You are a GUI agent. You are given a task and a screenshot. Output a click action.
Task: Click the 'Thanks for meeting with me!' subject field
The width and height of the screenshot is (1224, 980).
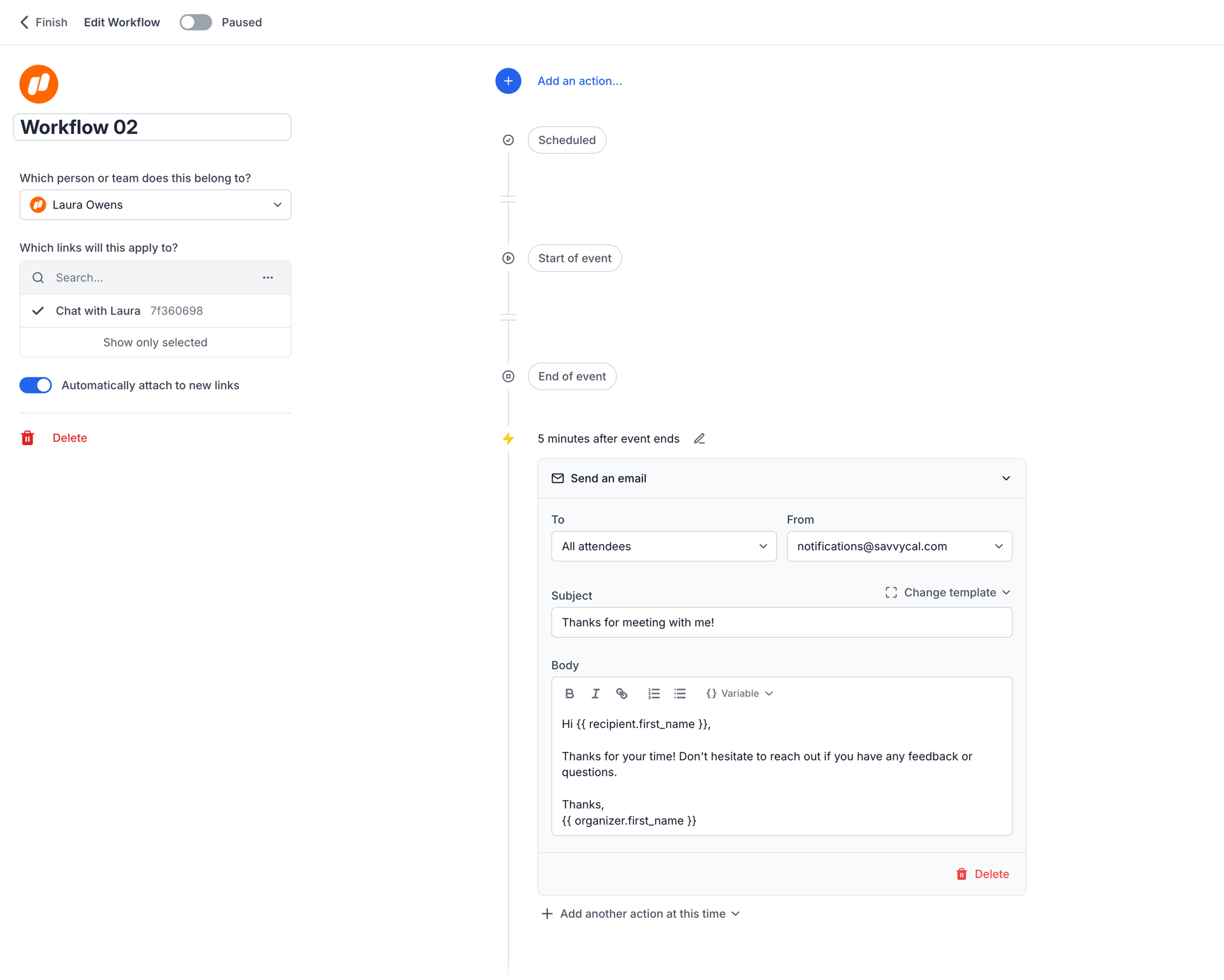pos(781,622)
